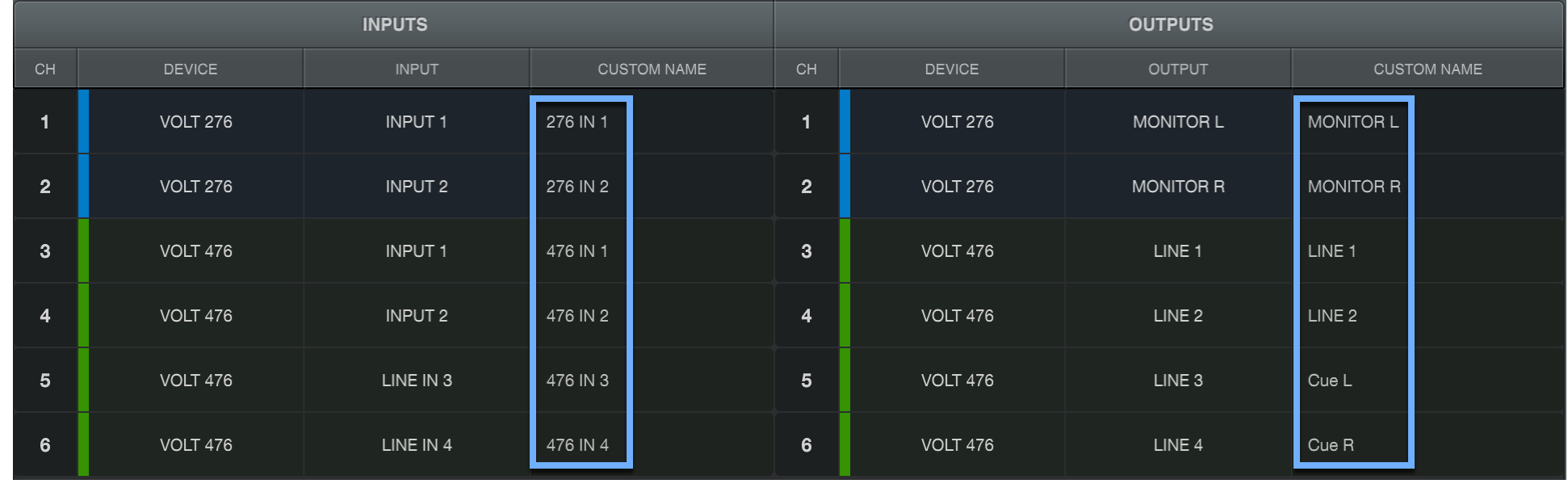Click green color strip of output channel 6
The height and width of the screenshot is (488, 1568).
[x=845, y=445]
